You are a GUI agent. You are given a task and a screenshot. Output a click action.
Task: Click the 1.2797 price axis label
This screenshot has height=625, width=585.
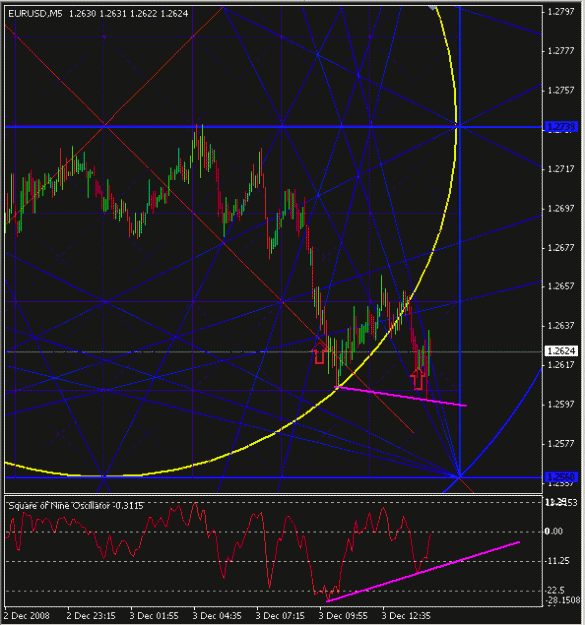(561, 12)
